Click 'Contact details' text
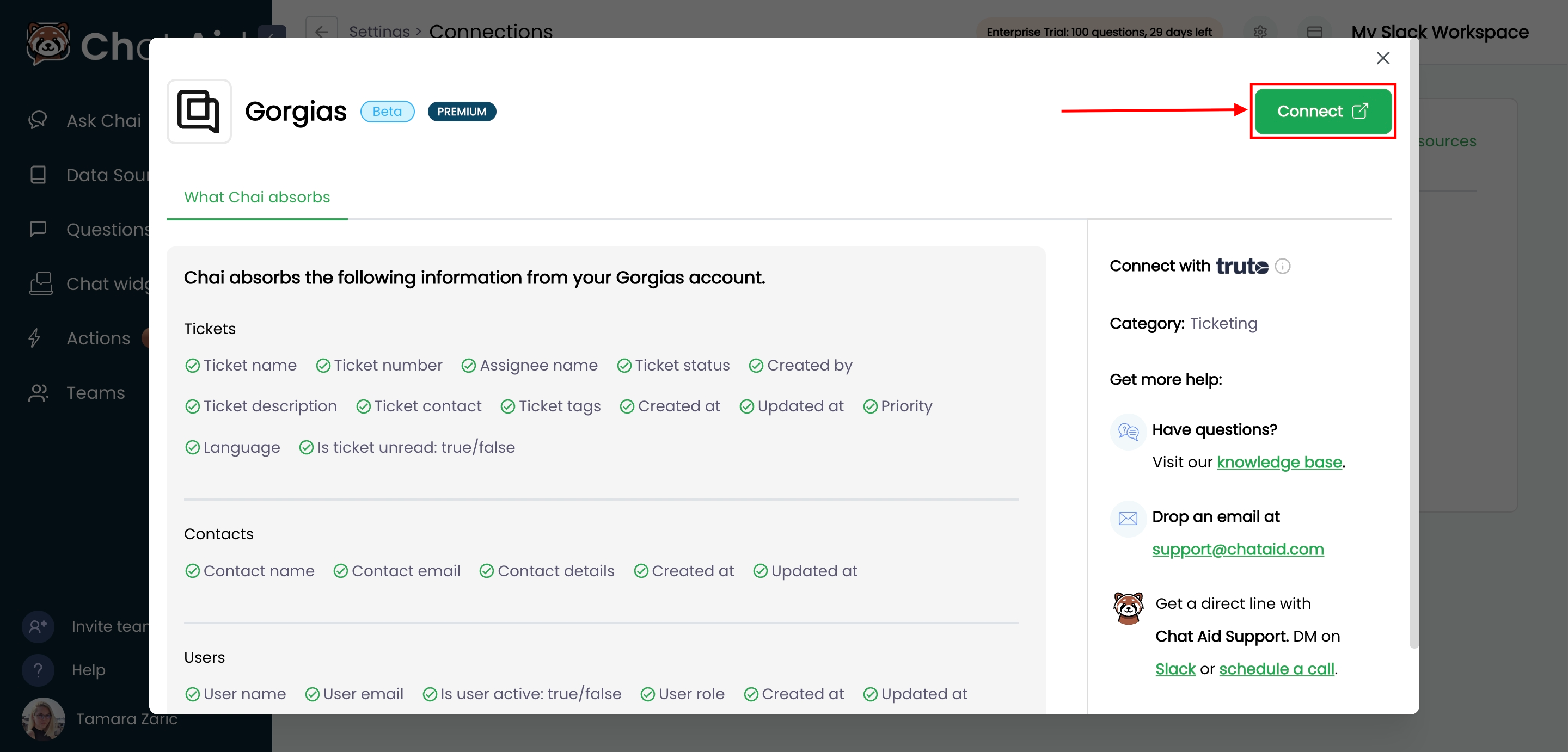Viewport: 1568px width, 752px height. coord(556,571)
